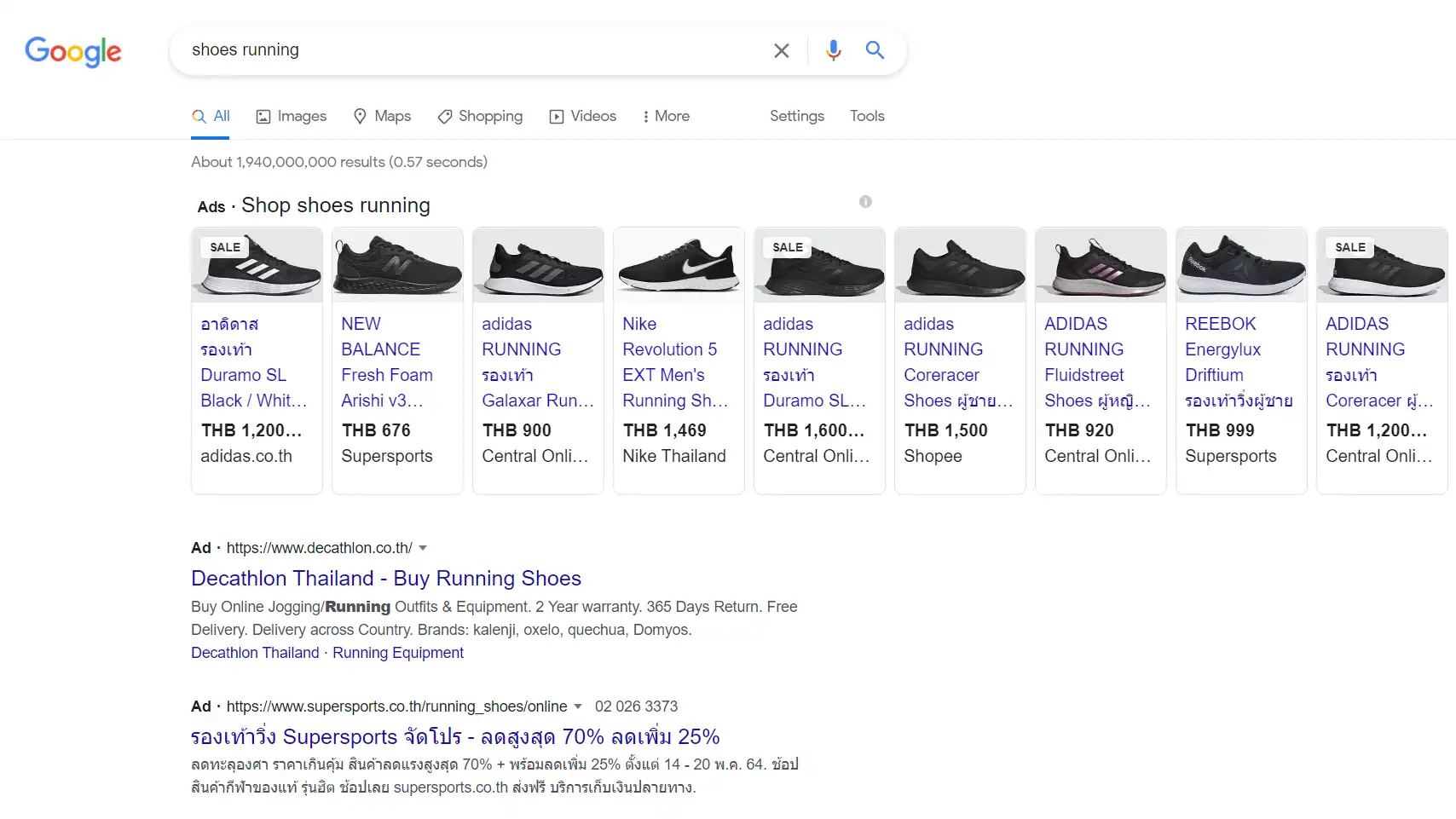
Task: Open adidas Galaxar Run shoe image
Action: 538,265
